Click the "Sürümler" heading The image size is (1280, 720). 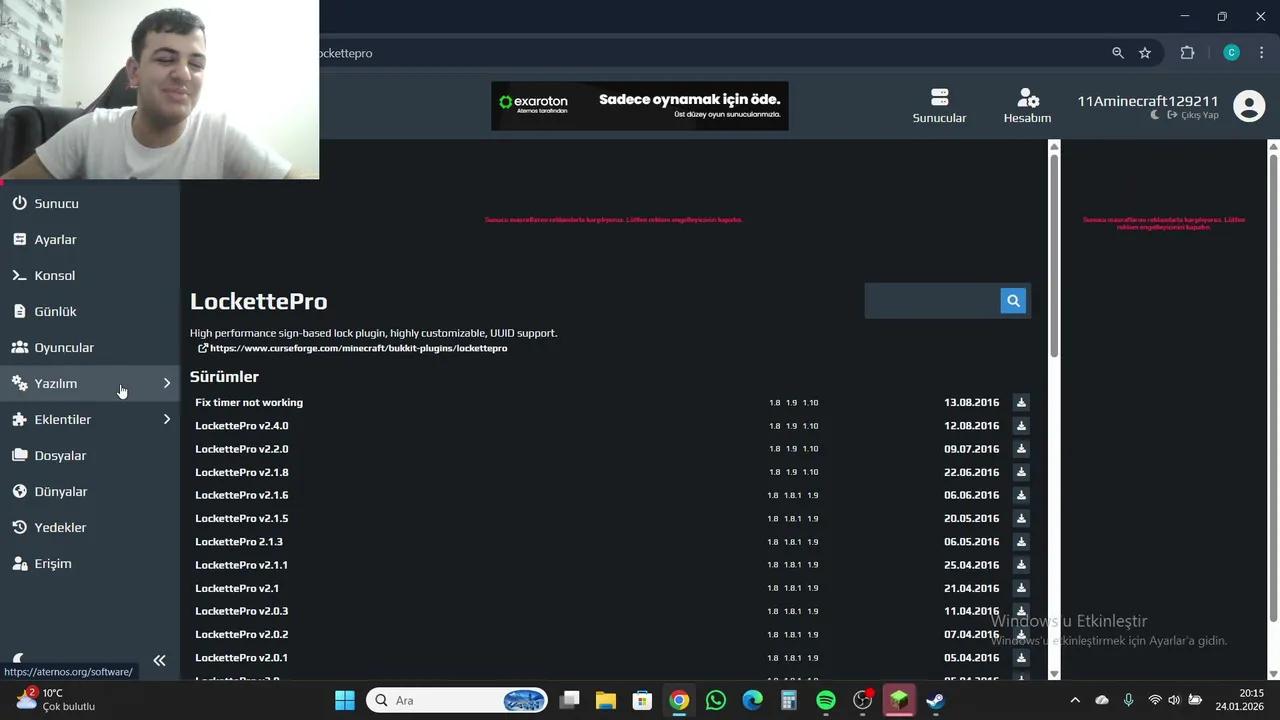[224, 377]
